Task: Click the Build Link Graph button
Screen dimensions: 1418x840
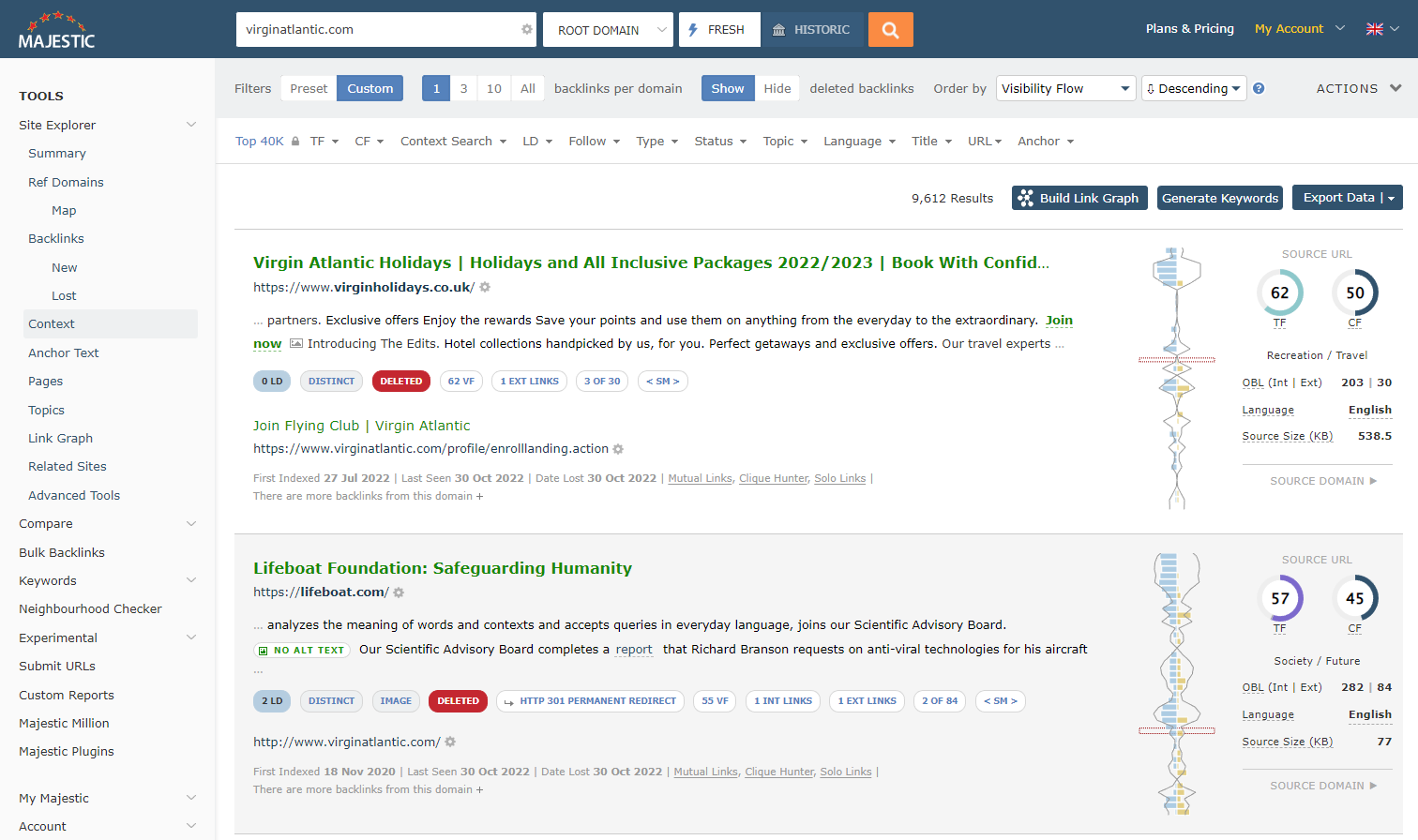Action: pos(1079,198)
